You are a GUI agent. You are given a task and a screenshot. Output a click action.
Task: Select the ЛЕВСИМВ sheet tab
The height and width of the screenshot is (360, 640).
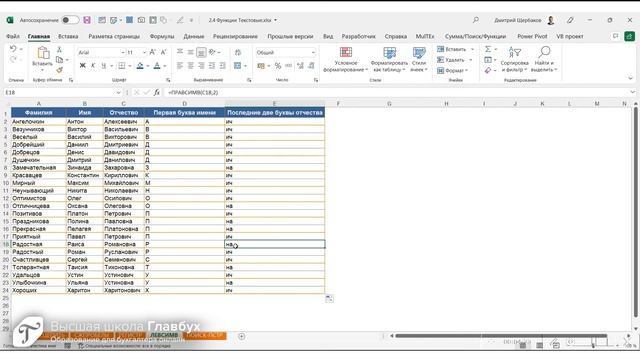[x=164, y=336]
